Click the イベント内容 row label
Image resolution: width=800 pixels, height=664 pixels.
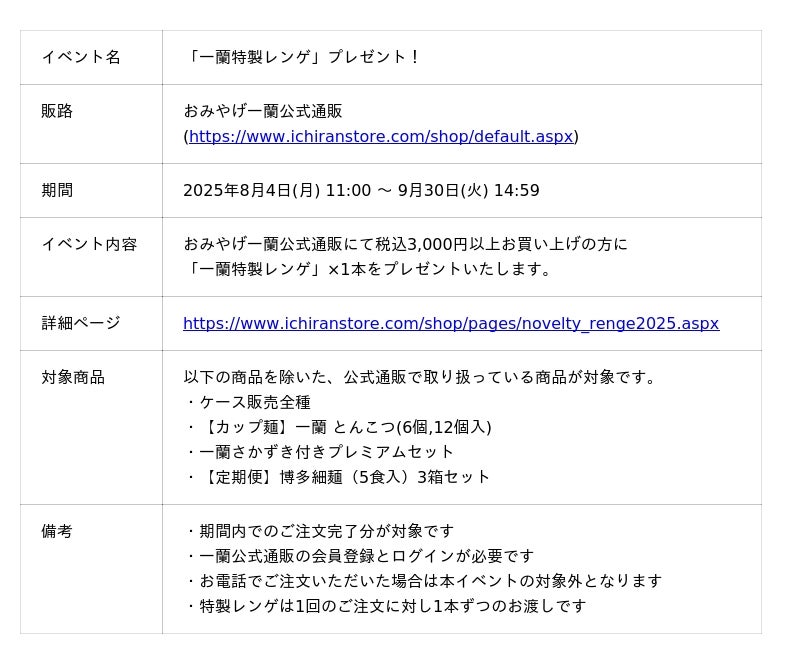[89, 244]
